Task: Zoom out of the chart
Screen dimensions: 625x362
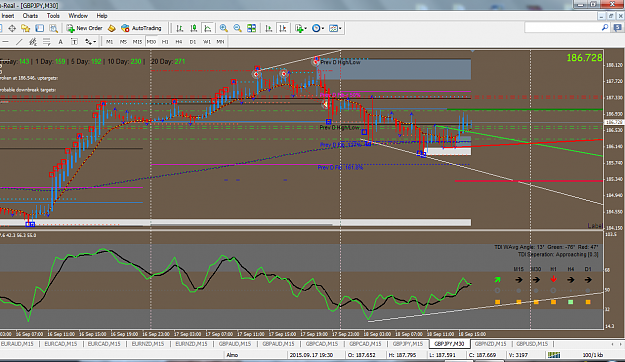Action: pos(238,28)
